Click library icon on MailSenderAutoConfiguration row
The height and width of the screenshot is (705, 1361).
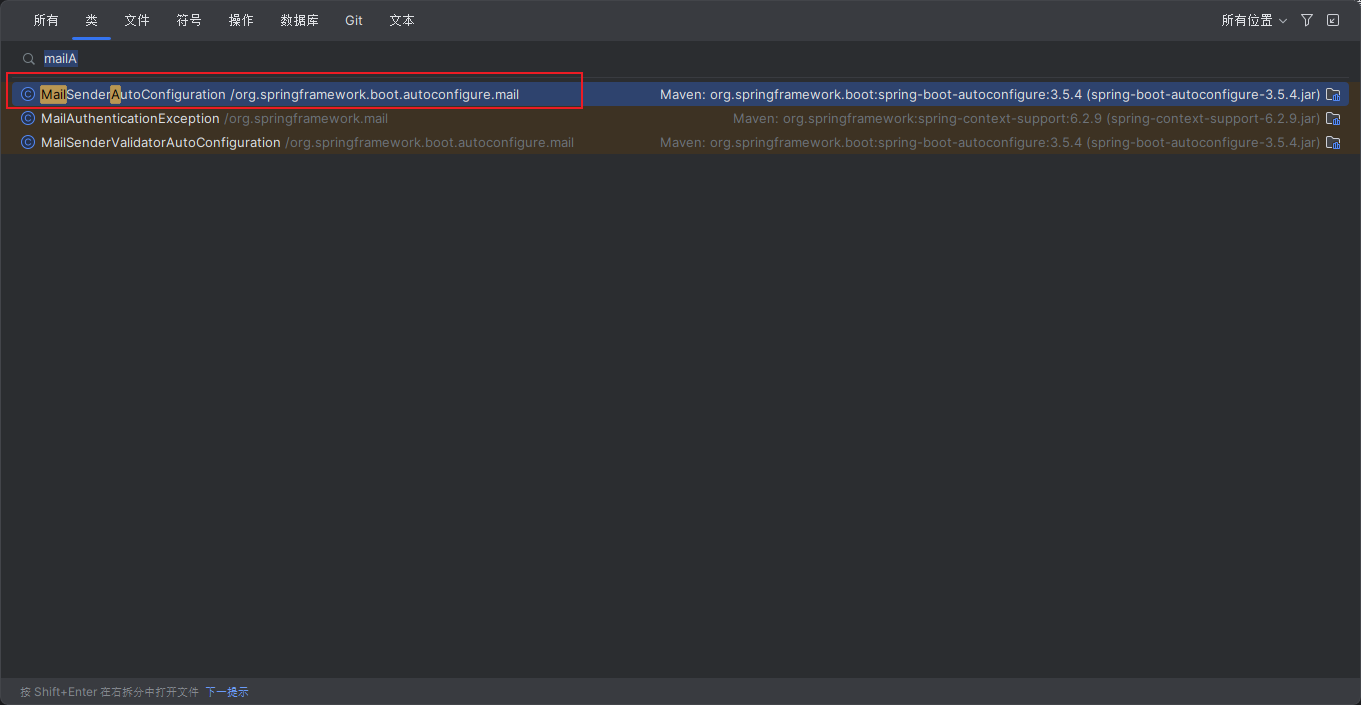coord(1333,94)
